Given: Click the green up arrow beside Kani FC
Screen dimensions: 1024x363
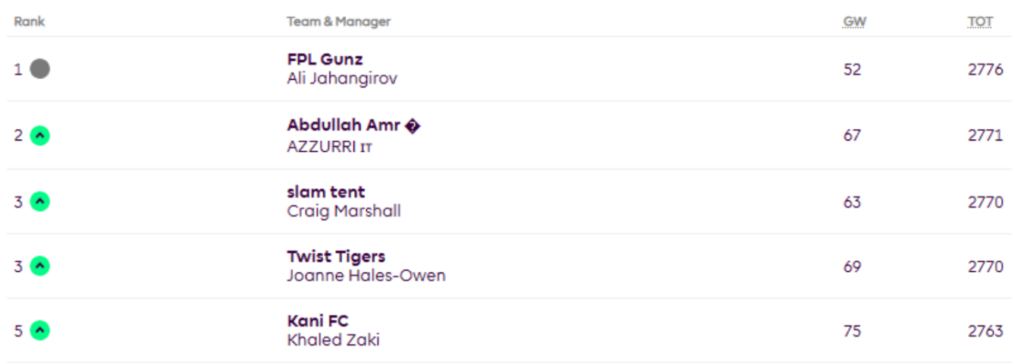Looking at the screenshot, I should click(40, 331).
